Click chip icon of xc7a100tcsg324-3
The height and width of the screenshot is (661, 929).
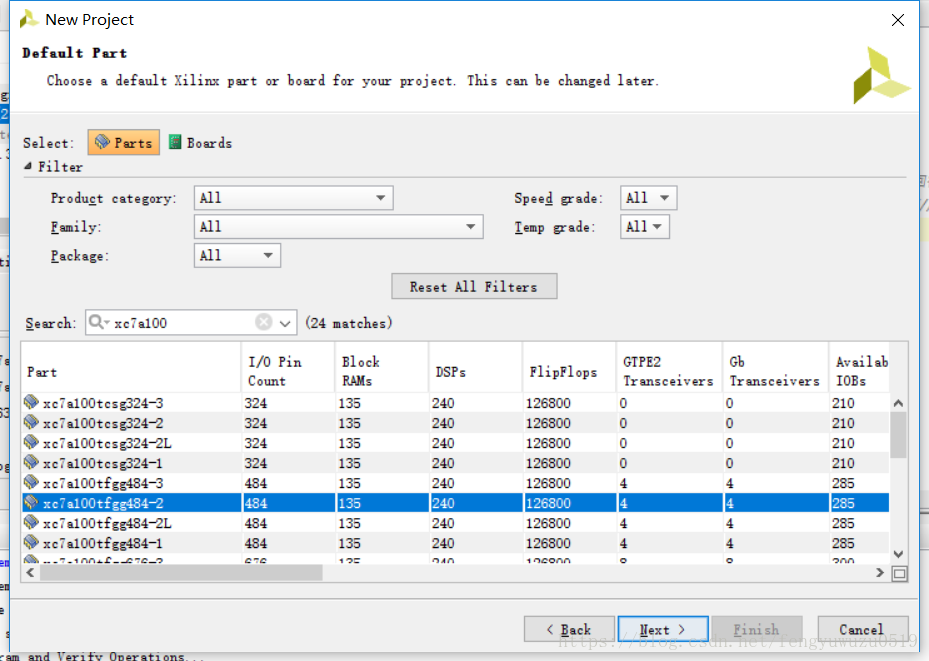tap(31, 402)
